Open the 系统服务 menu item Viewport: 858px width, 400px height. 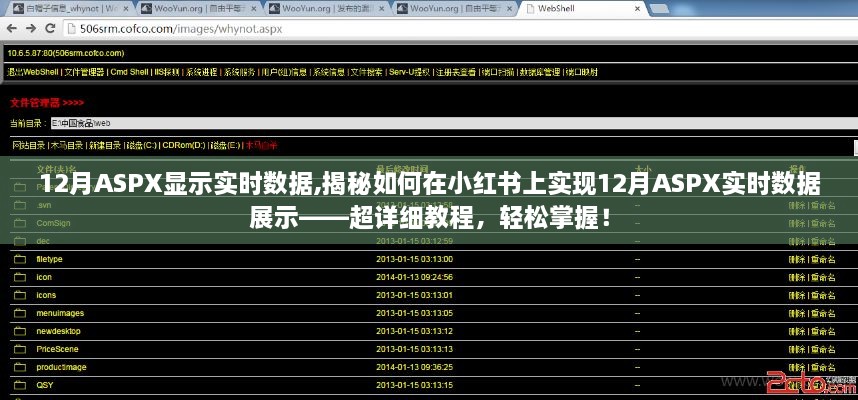[x=239, y=72]
